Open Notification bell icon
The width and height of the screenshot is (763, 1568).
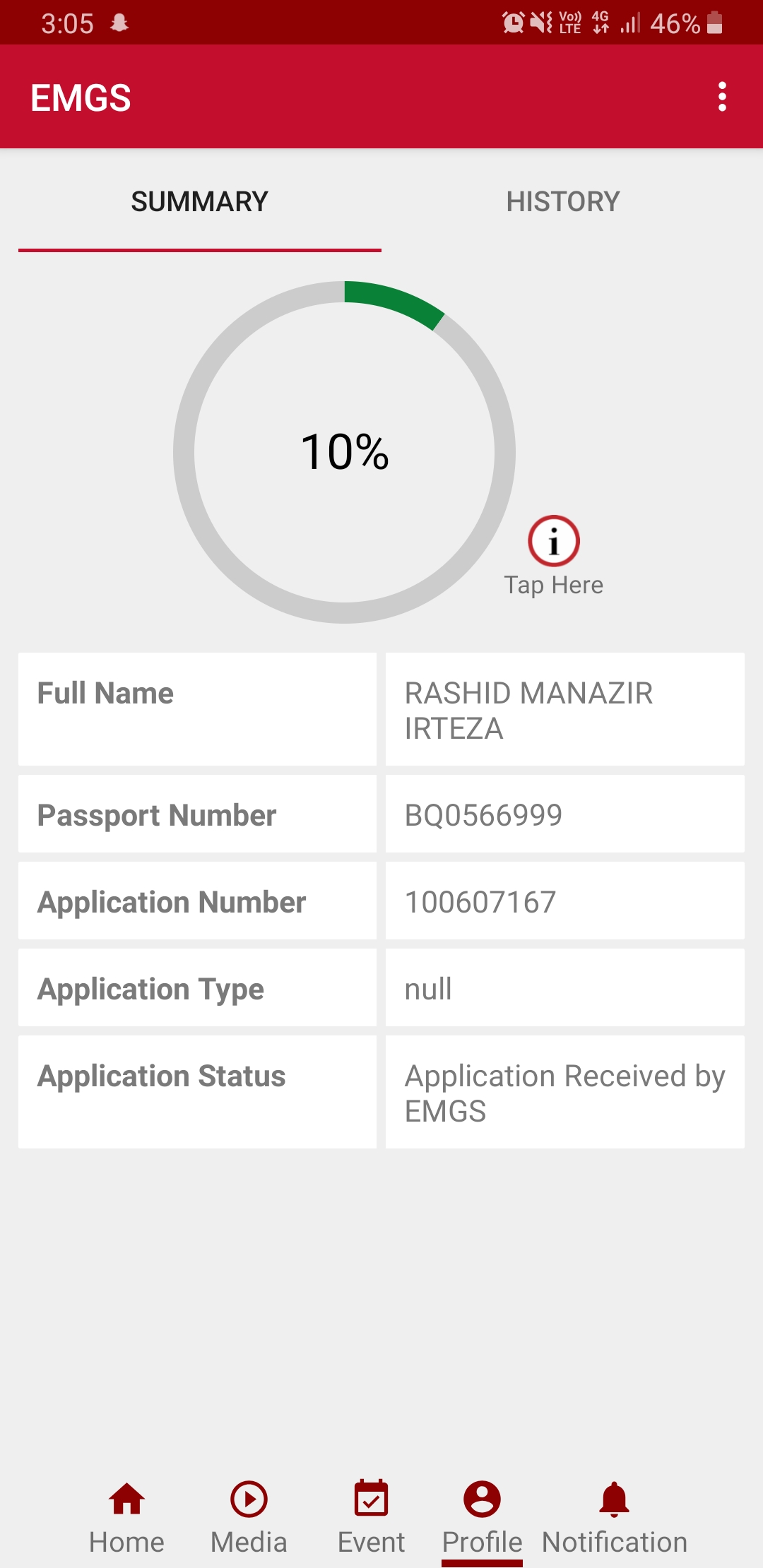point(614,1499)
